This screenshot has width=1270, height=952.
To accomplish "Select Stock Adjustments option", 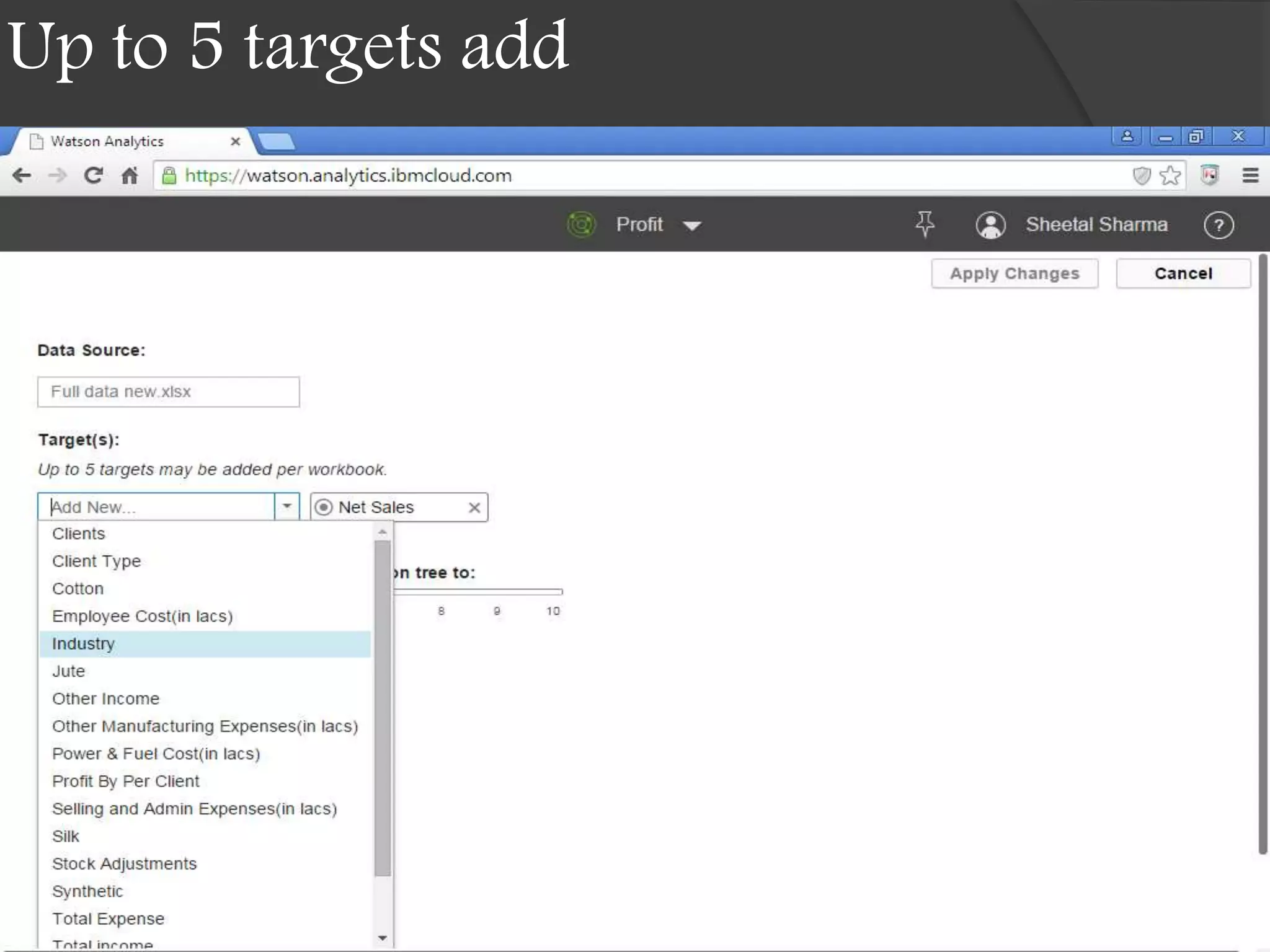I will (205, 864).
